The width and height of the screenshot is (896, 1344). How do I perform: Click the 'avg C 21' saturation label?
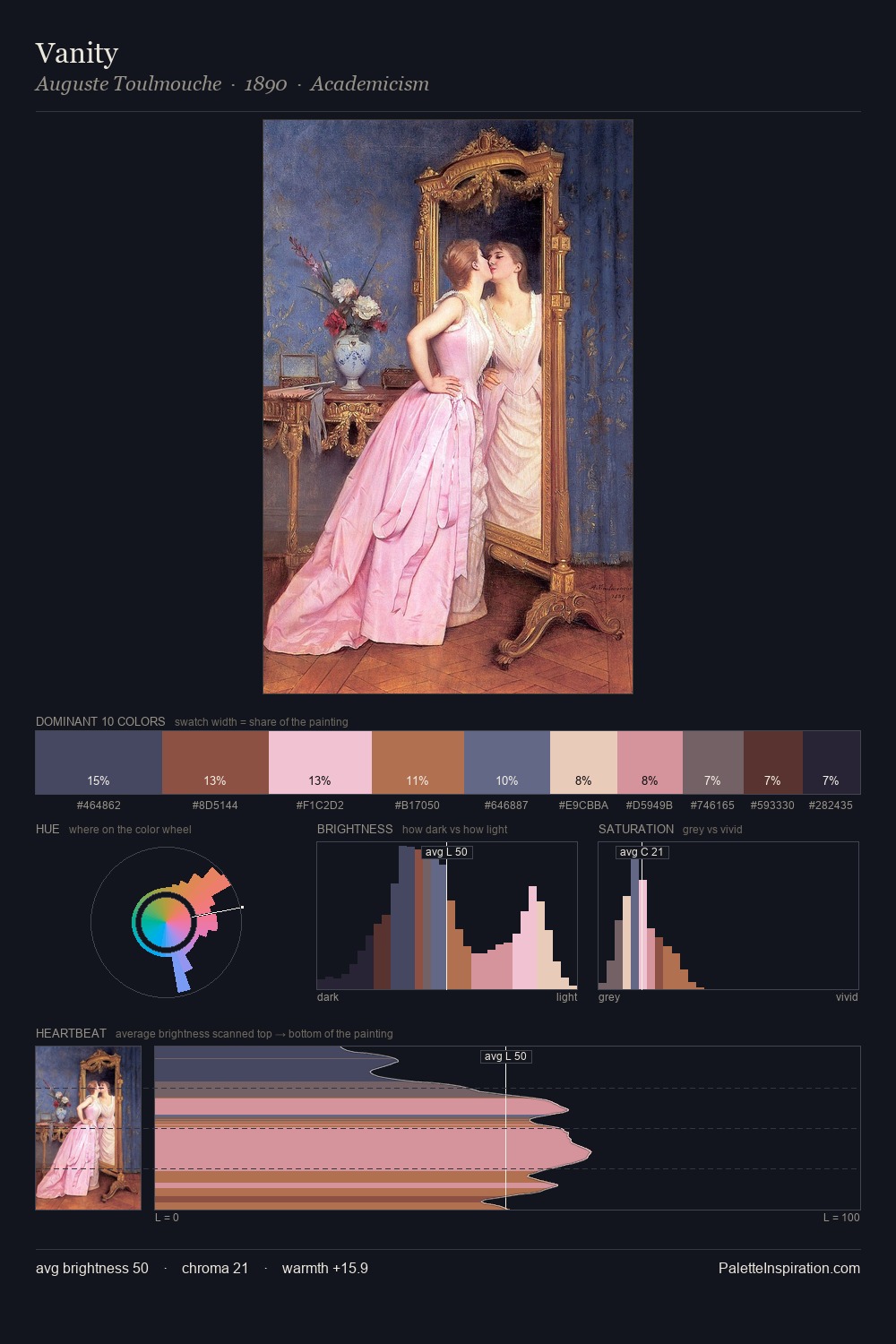coord(642,852)
